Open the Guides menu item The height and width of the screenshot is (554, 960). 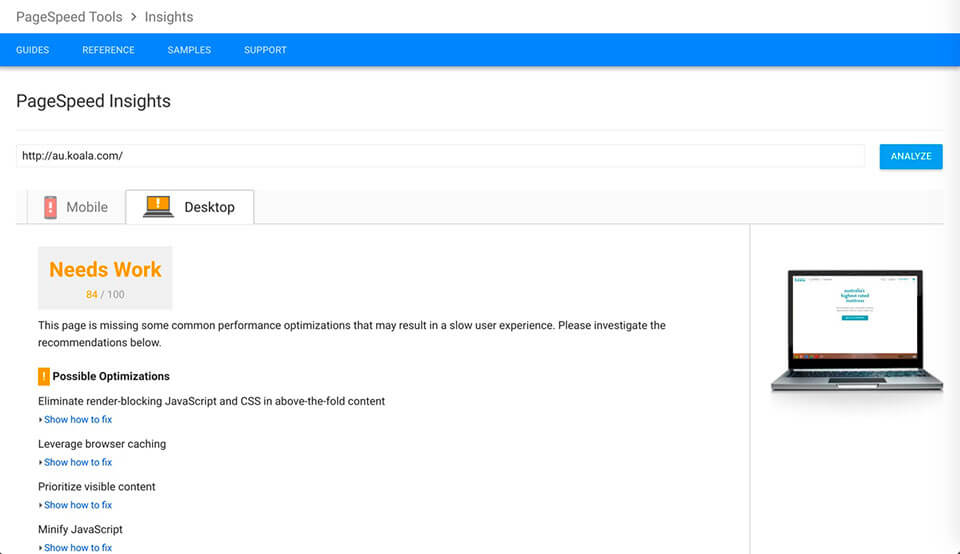pyautogui.click(x=32, y=50)
